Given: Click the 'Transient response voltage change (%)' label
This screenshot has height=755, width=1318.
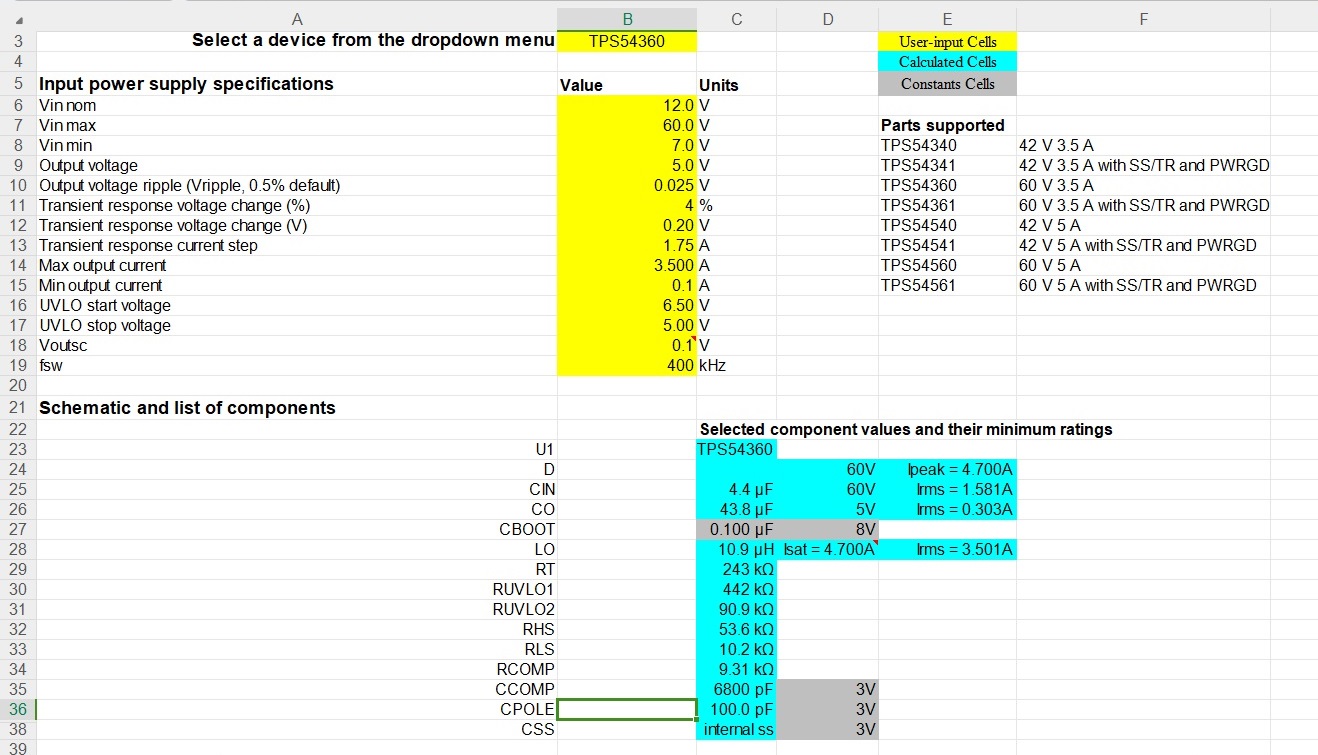Looking at the screenshot, I should (x=174, y=205).
